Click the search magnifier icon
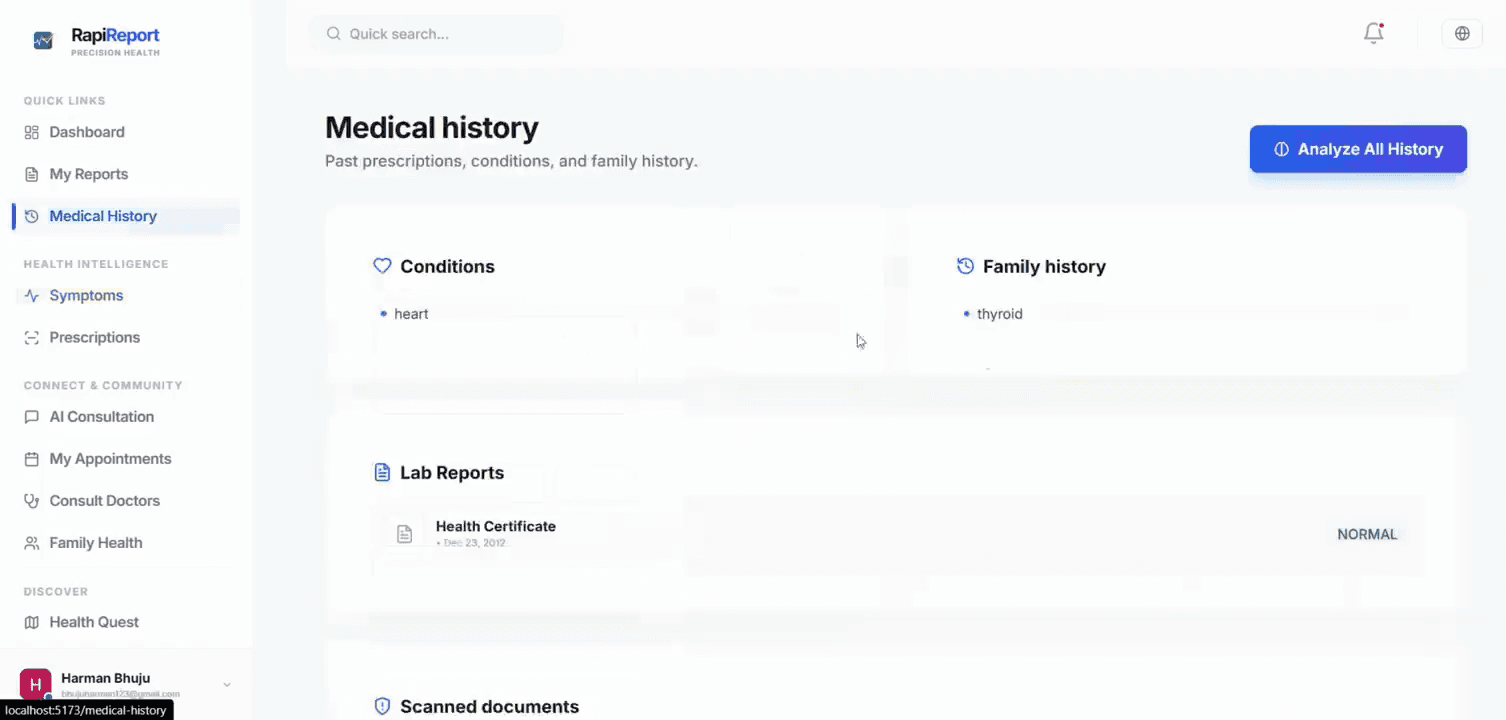The height and width of the screenshot is (720, 1506). (334, 34)
